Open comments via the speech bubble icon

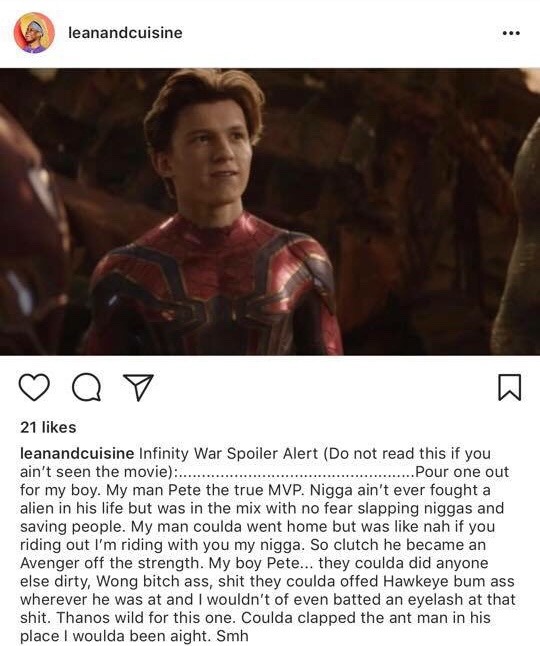[86, 387]
